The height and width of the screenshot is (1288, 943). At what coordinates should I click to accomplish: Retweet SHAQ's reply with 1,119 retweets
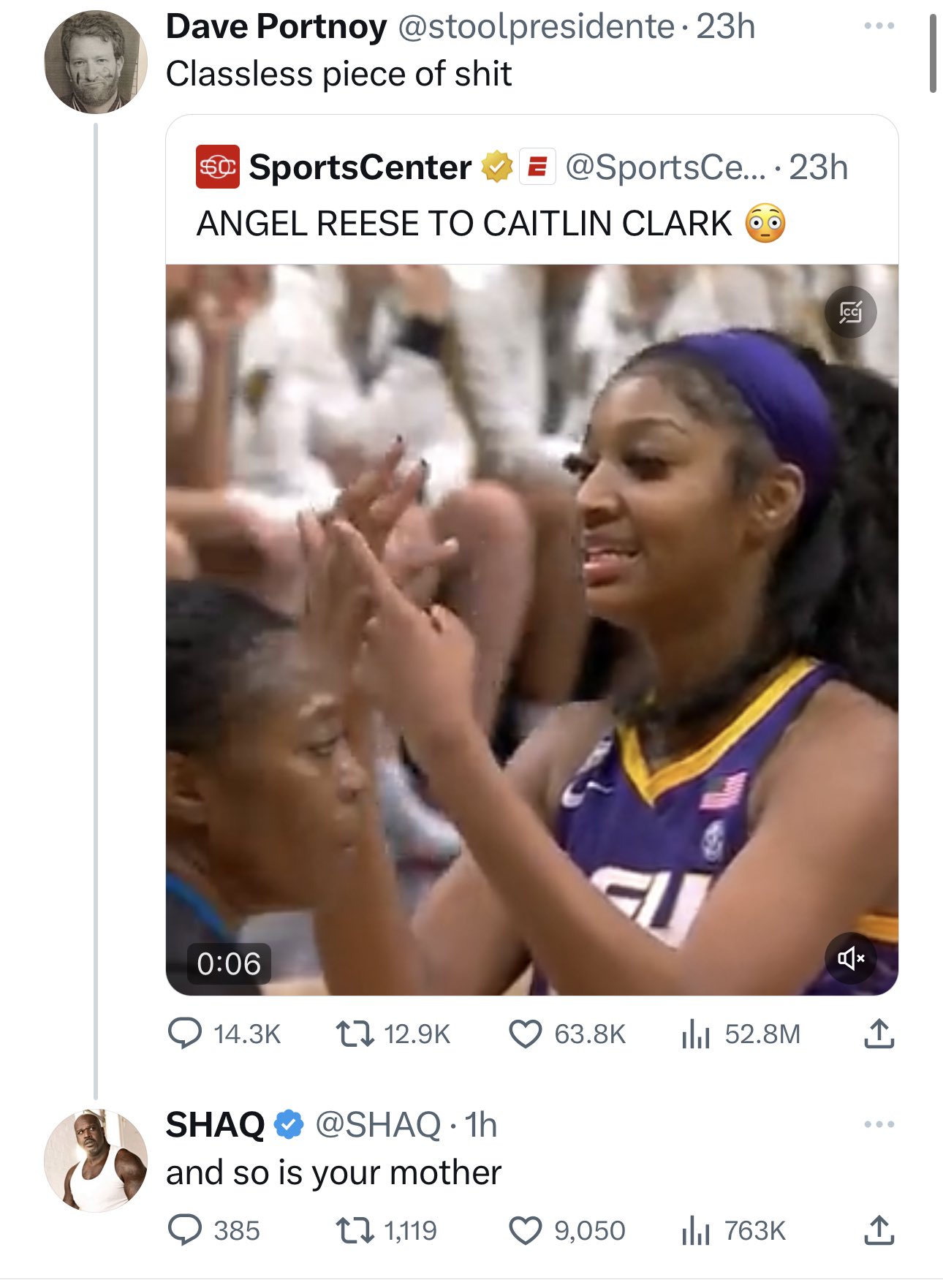click(355, 1230)
